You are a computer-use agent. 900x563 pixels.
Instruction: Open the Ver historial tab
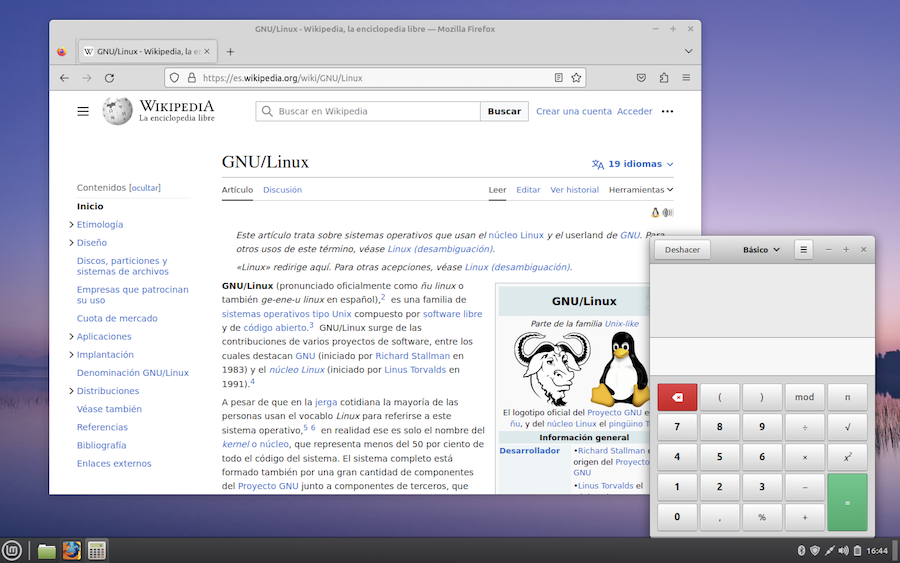coord(574,190)
